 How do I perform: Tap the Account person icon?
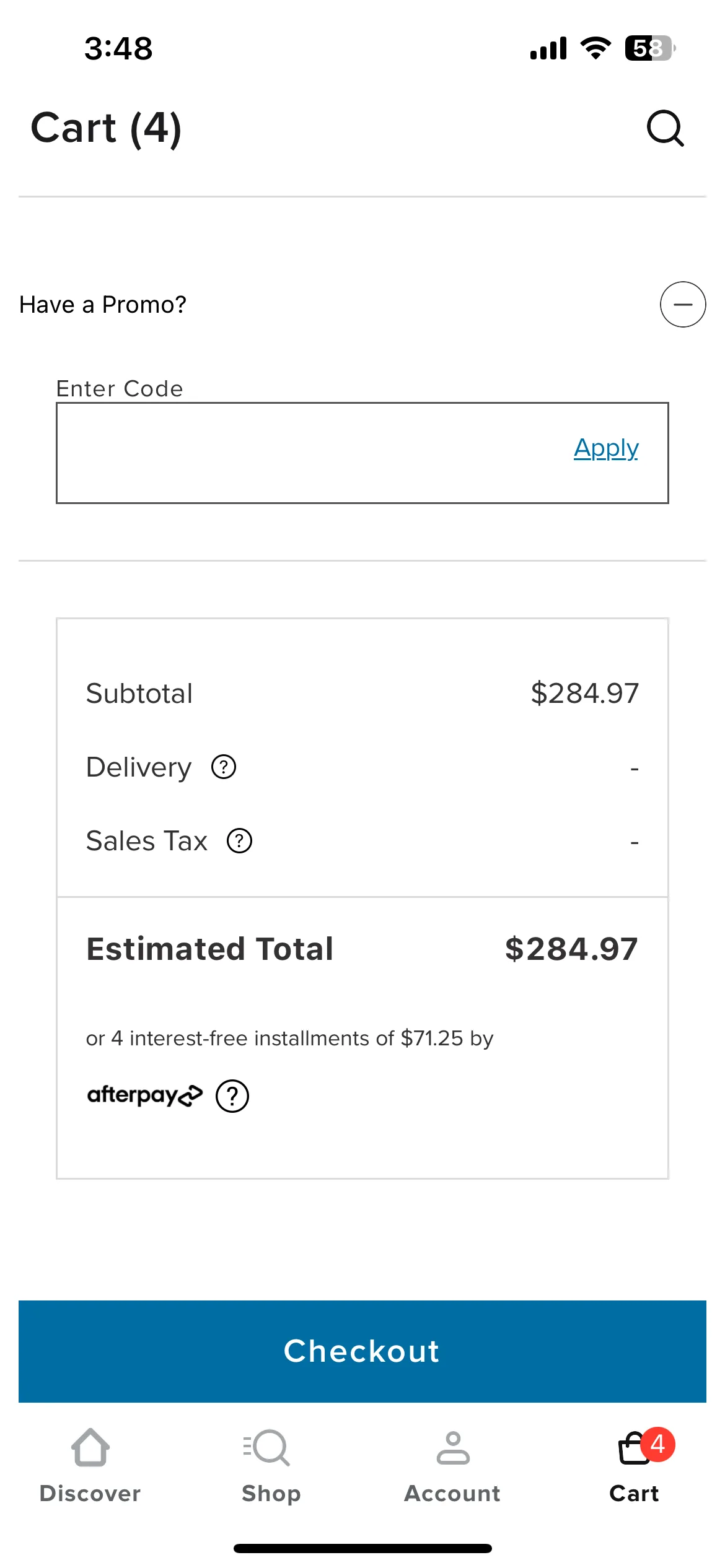pos(453,1447)
